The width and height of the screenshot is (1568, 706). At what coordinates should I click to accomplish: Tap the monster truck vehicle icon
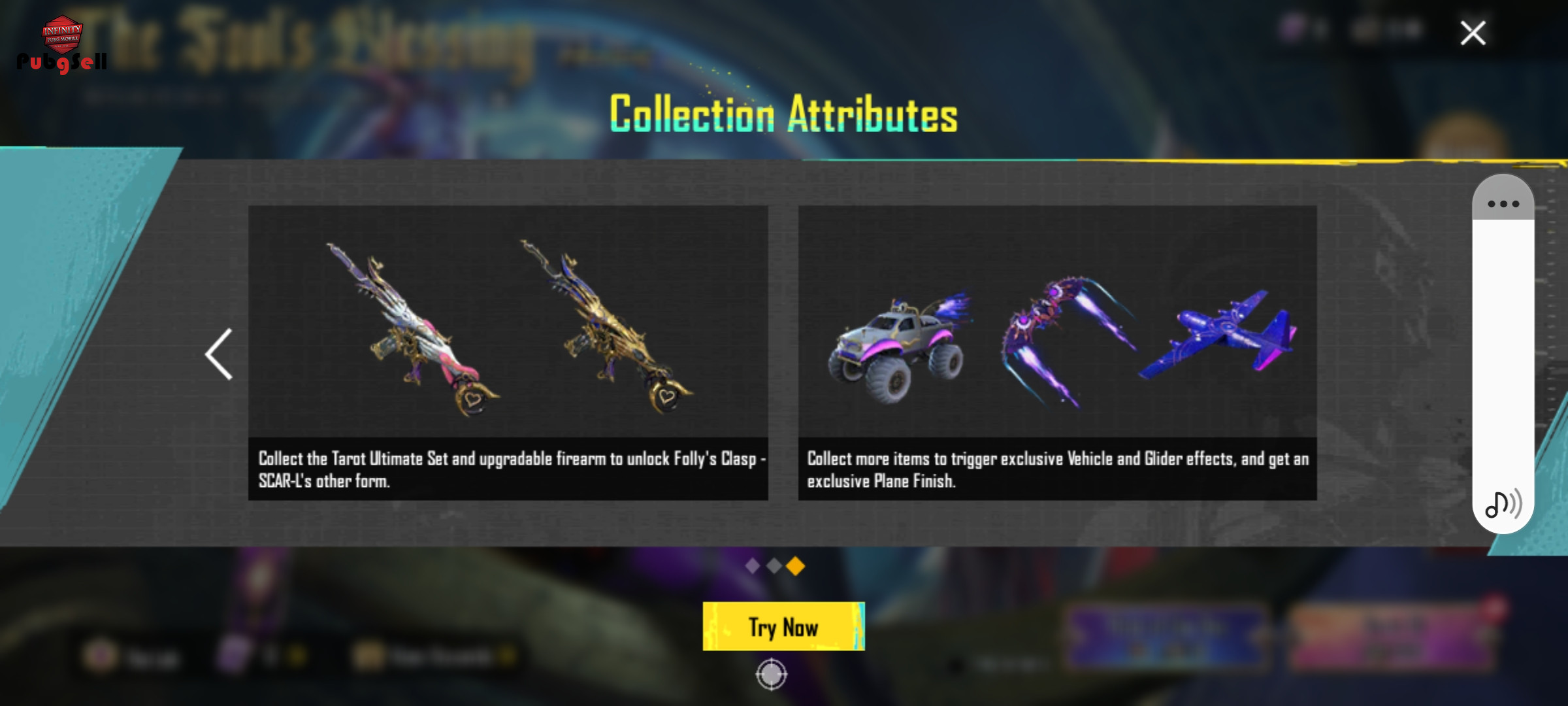pyautogui.click(x=900, y=346)
